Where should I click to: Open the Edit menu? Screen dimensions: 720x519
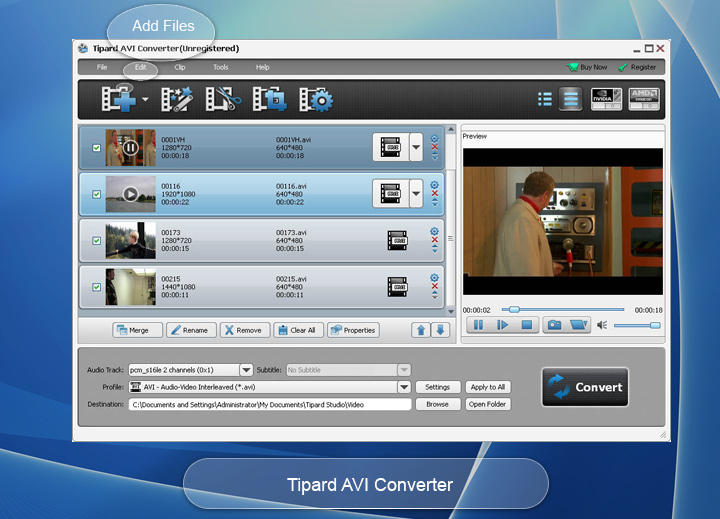pyautogui.click(x=141, y=67)
